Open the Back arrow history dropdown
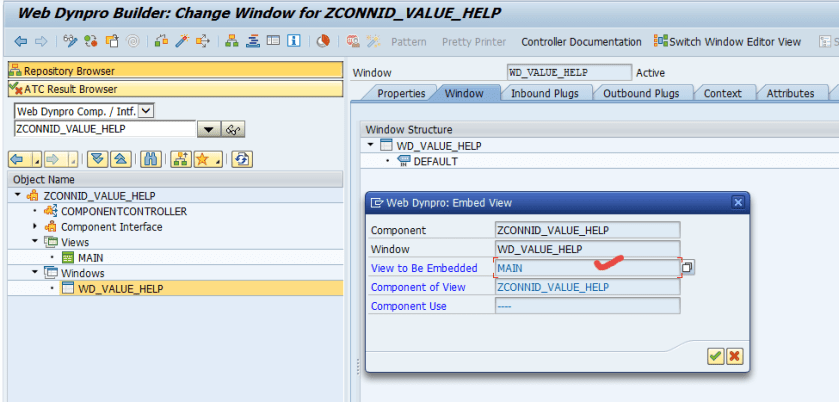Screen dimensions: 839x402 [x=37, y=160]
